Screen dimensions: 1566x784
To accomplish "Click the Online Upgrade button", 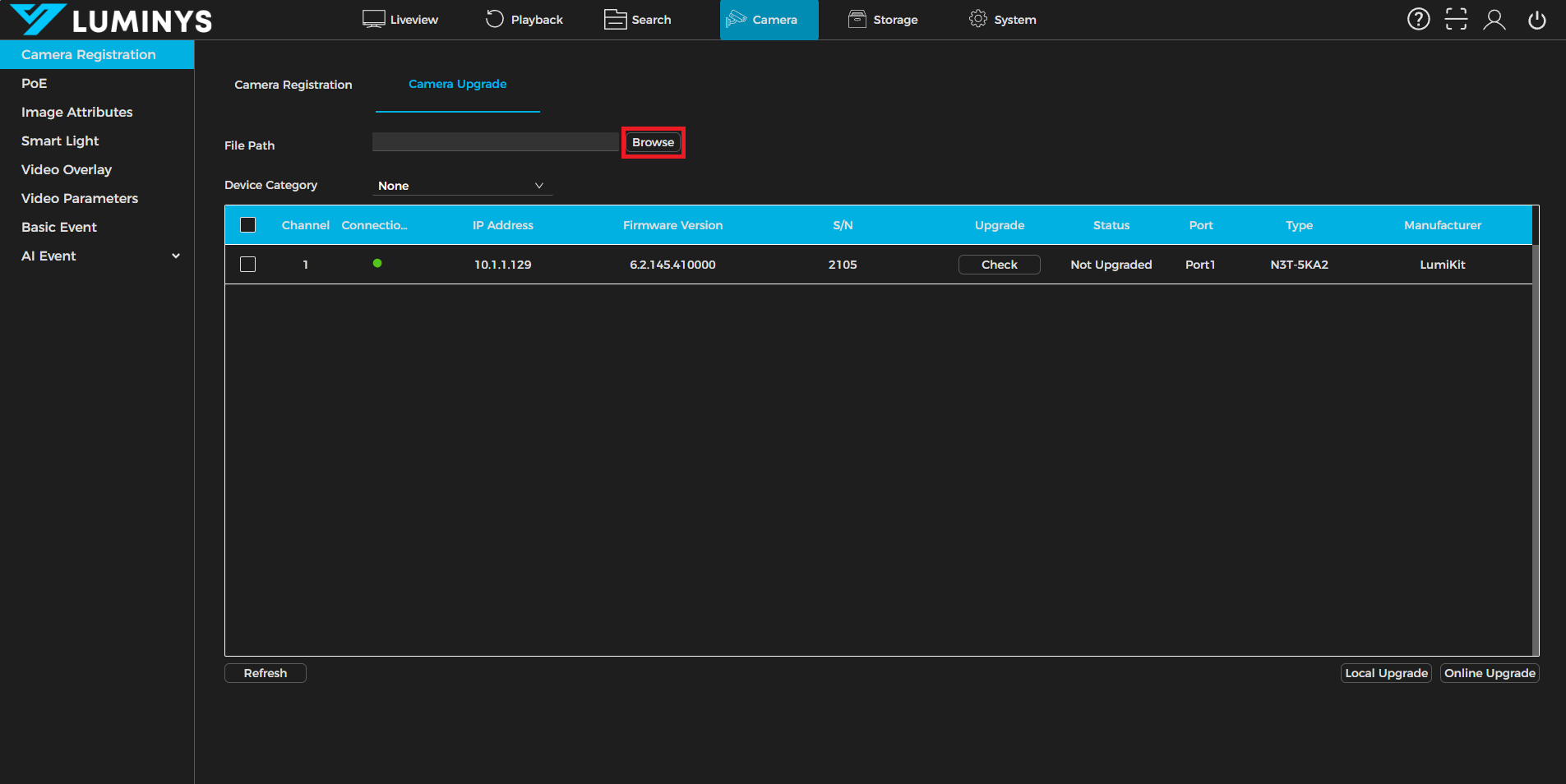I will (x=1489, y=673).
